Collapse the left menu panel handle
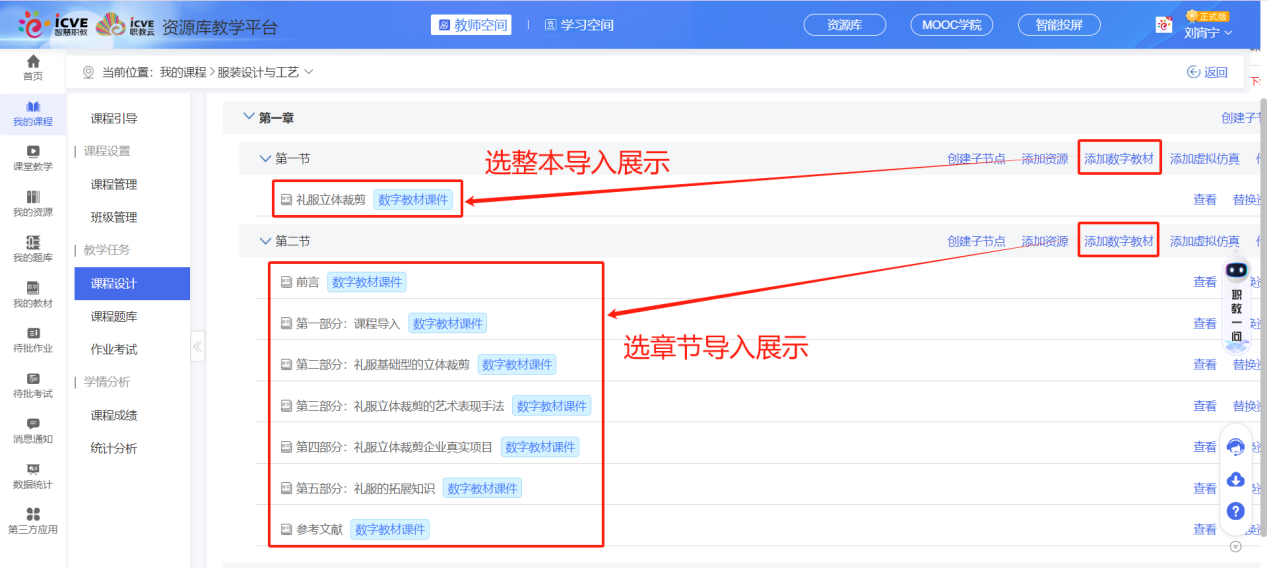 (197, 347)
